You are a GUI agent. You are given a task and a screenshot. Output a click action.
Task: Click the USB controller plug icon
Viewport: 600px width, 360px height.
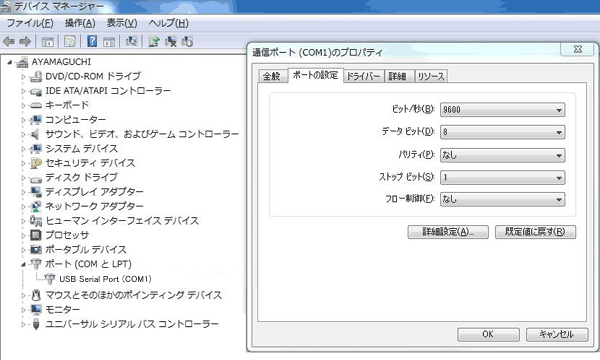36,324
